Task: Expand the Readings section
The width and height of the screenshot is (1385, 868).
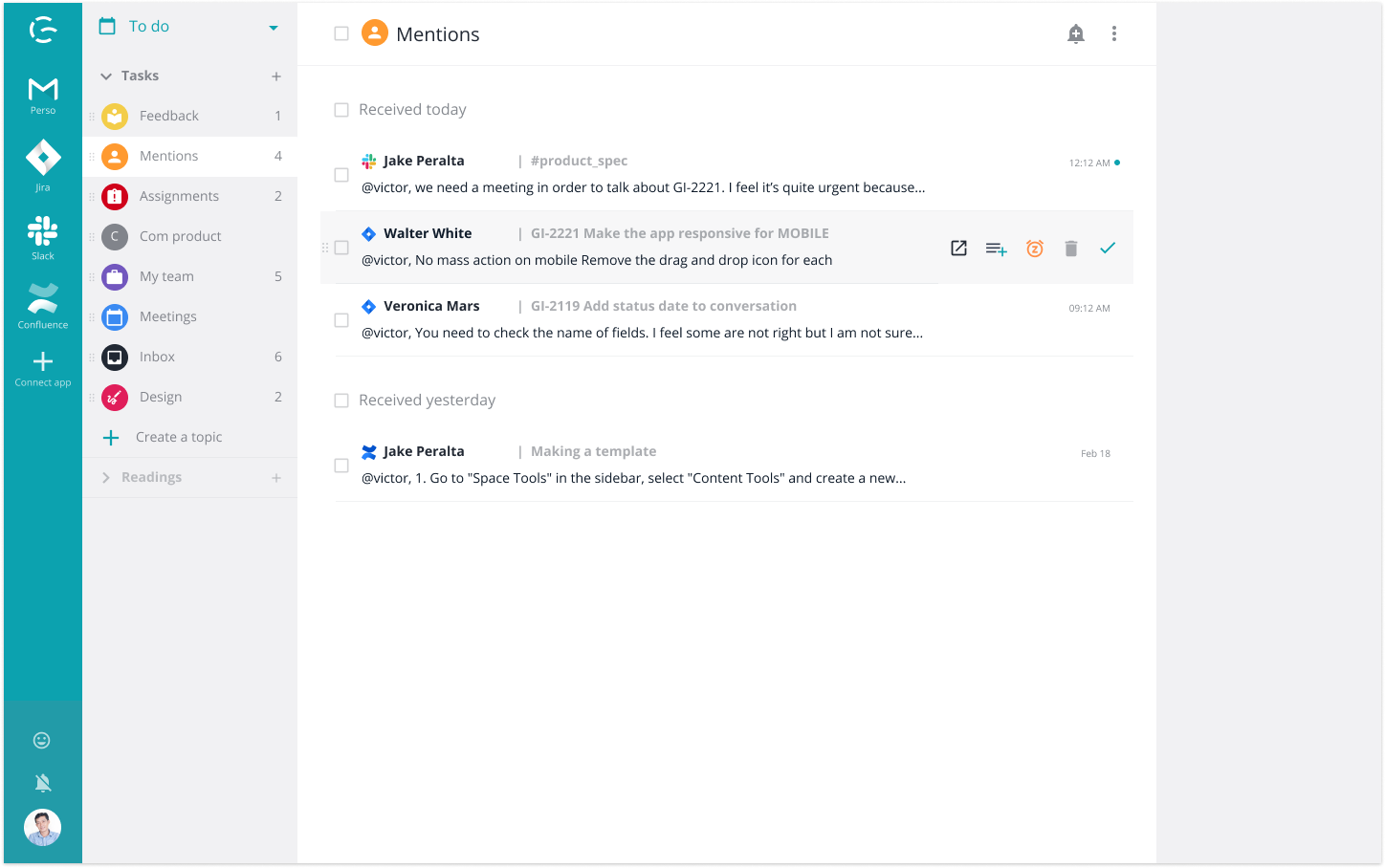Action: (x=106, y=478)
